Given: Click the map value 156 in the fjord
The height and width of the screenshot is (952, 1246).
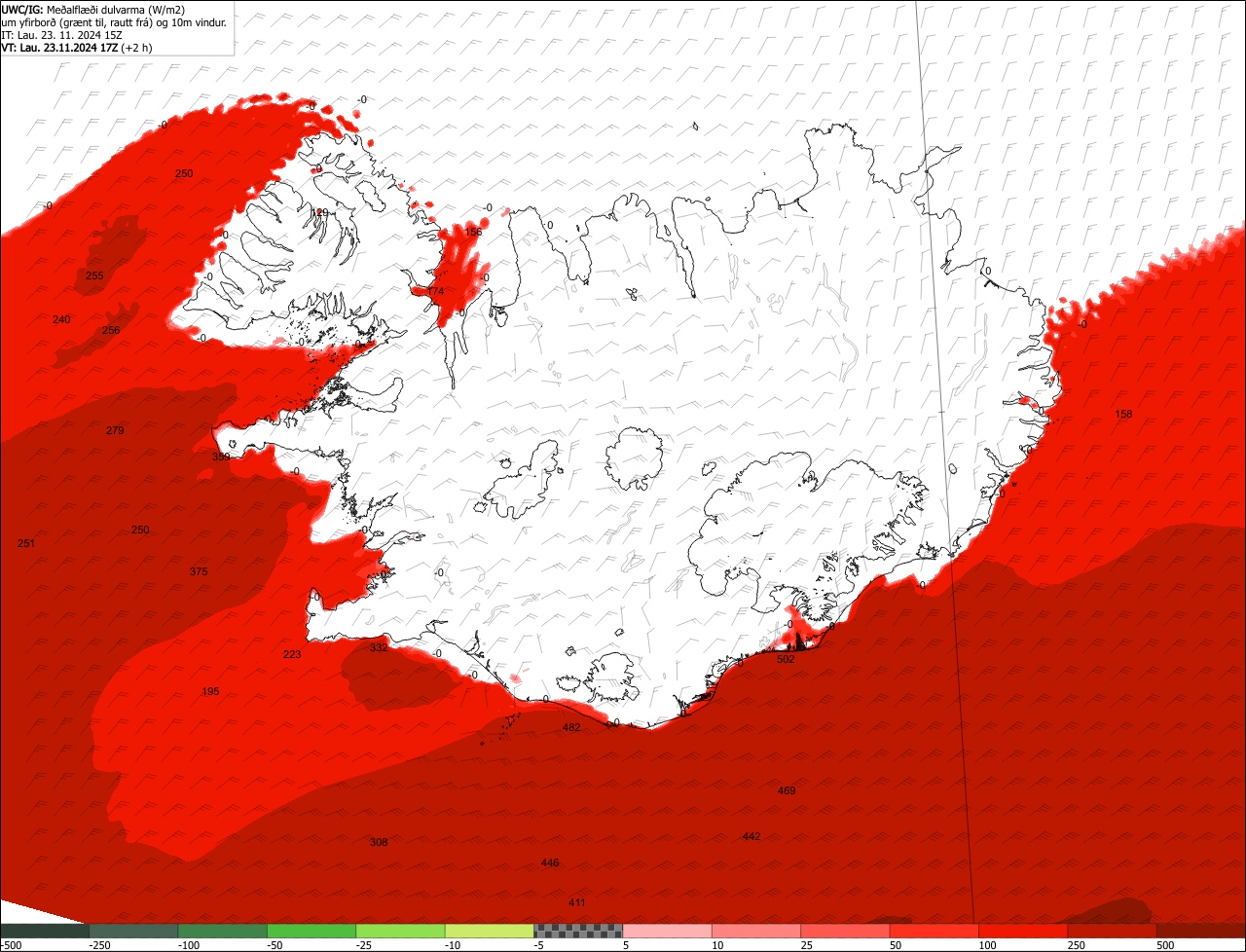Looking at the screenshot, I should (x=473, y=232).
